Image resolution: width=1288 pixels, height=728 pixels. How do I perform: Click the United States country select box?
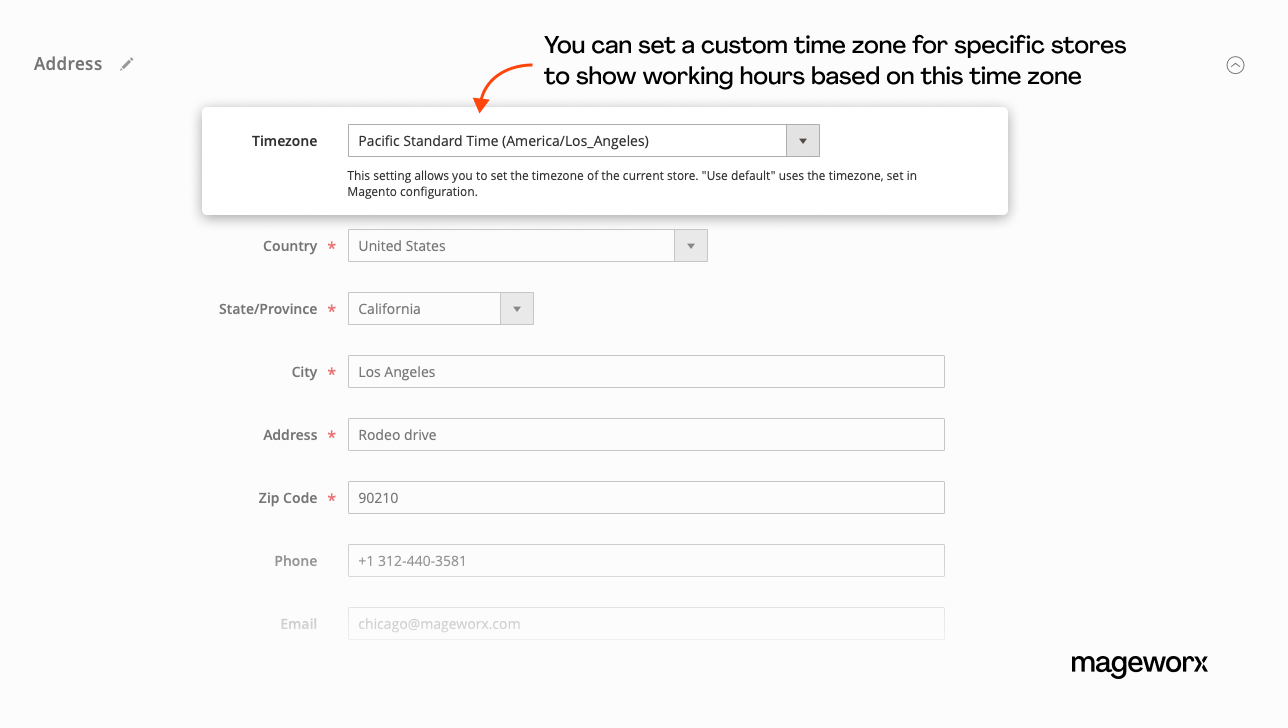pyautogui.click(x=512, y=246)
